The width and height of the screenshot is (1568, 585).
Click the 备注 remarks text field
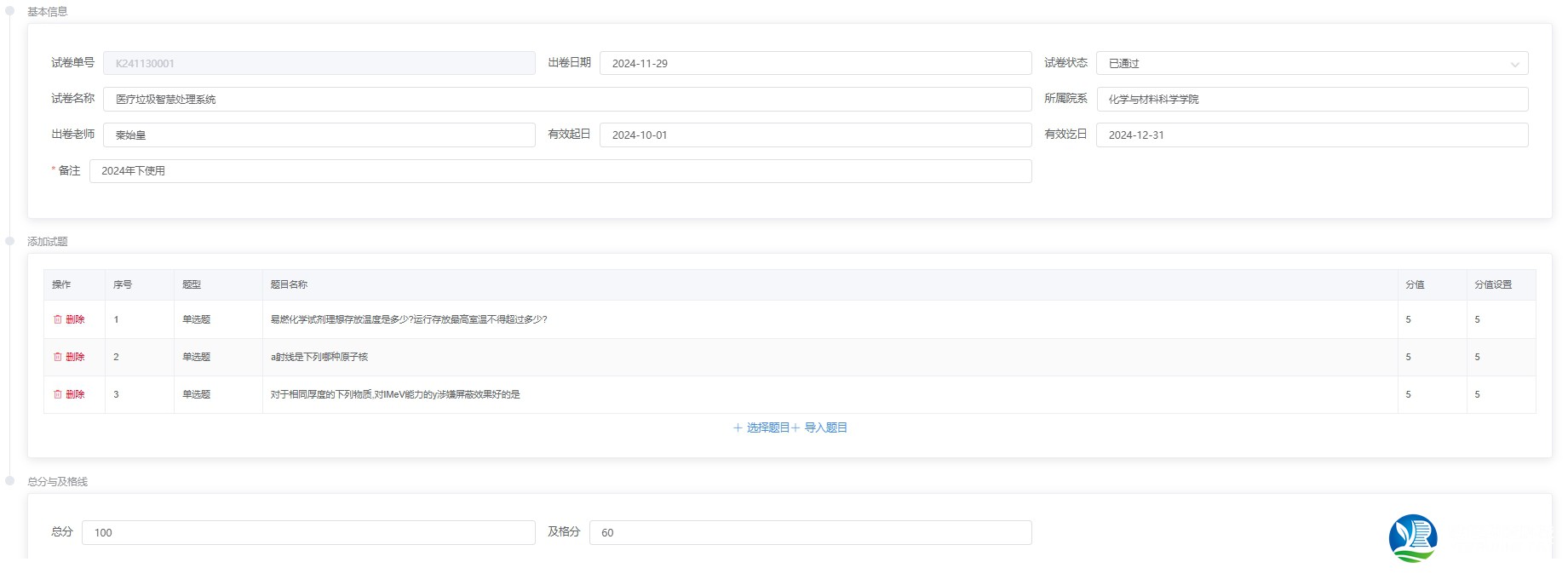[x=560, y=171]
